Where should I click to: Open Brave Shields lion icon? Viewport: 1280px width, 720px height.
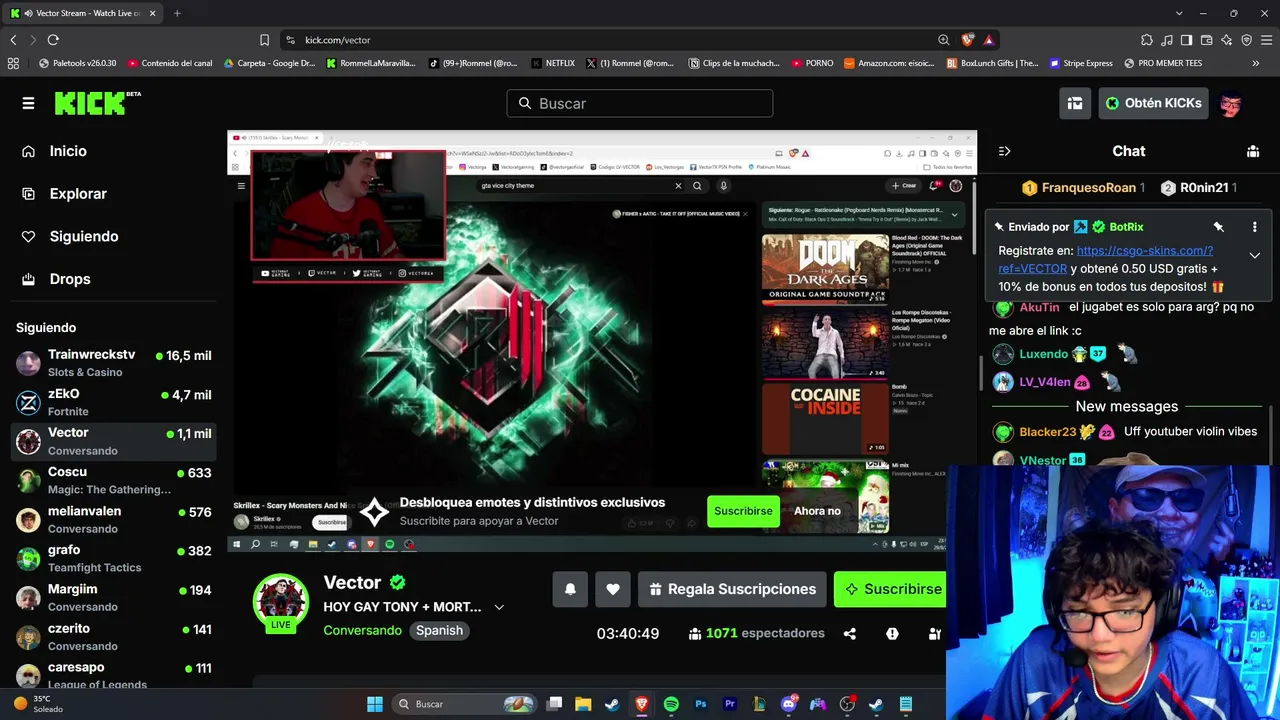coord(967,40)
